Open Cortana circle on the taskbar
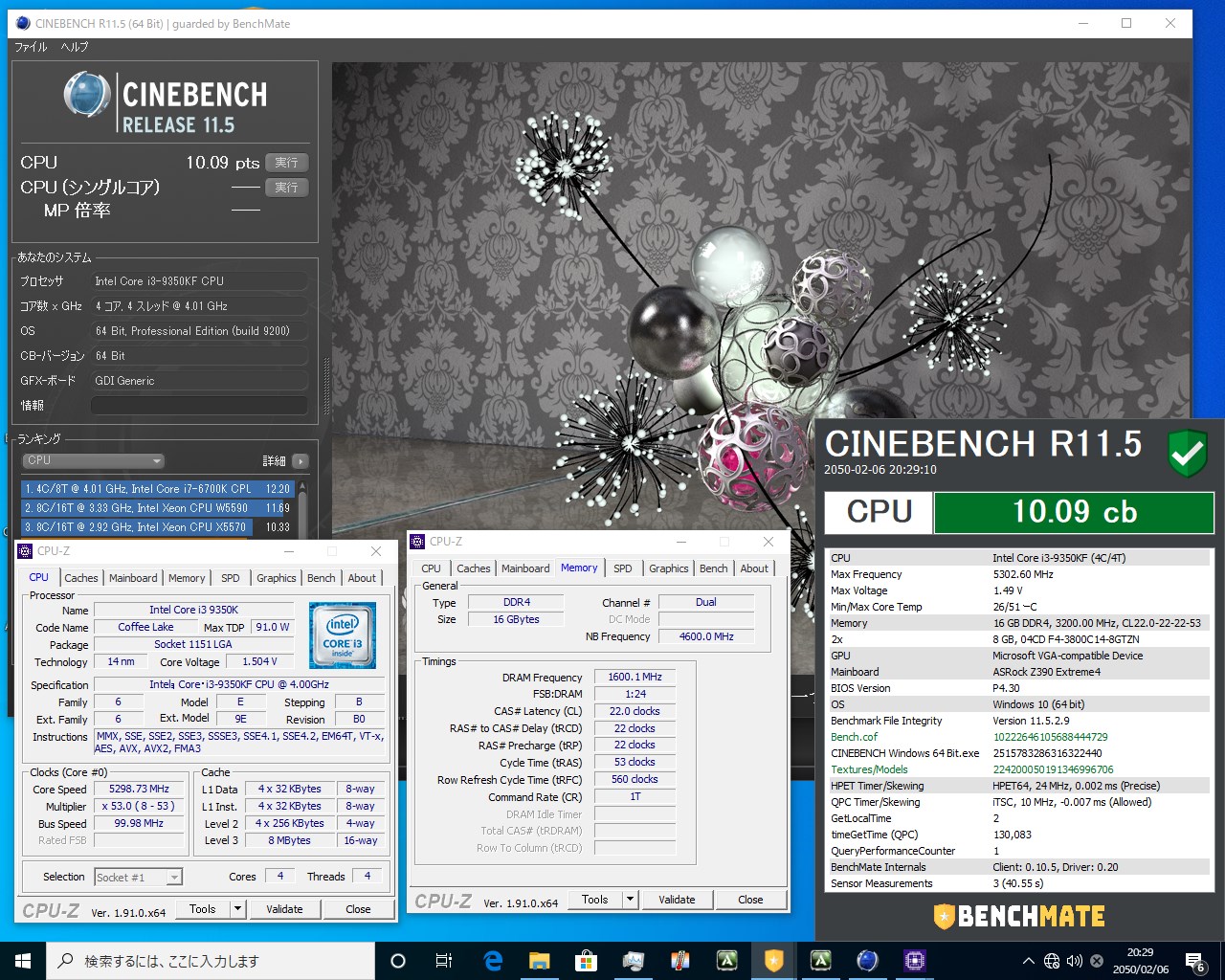 coord(398,961)
